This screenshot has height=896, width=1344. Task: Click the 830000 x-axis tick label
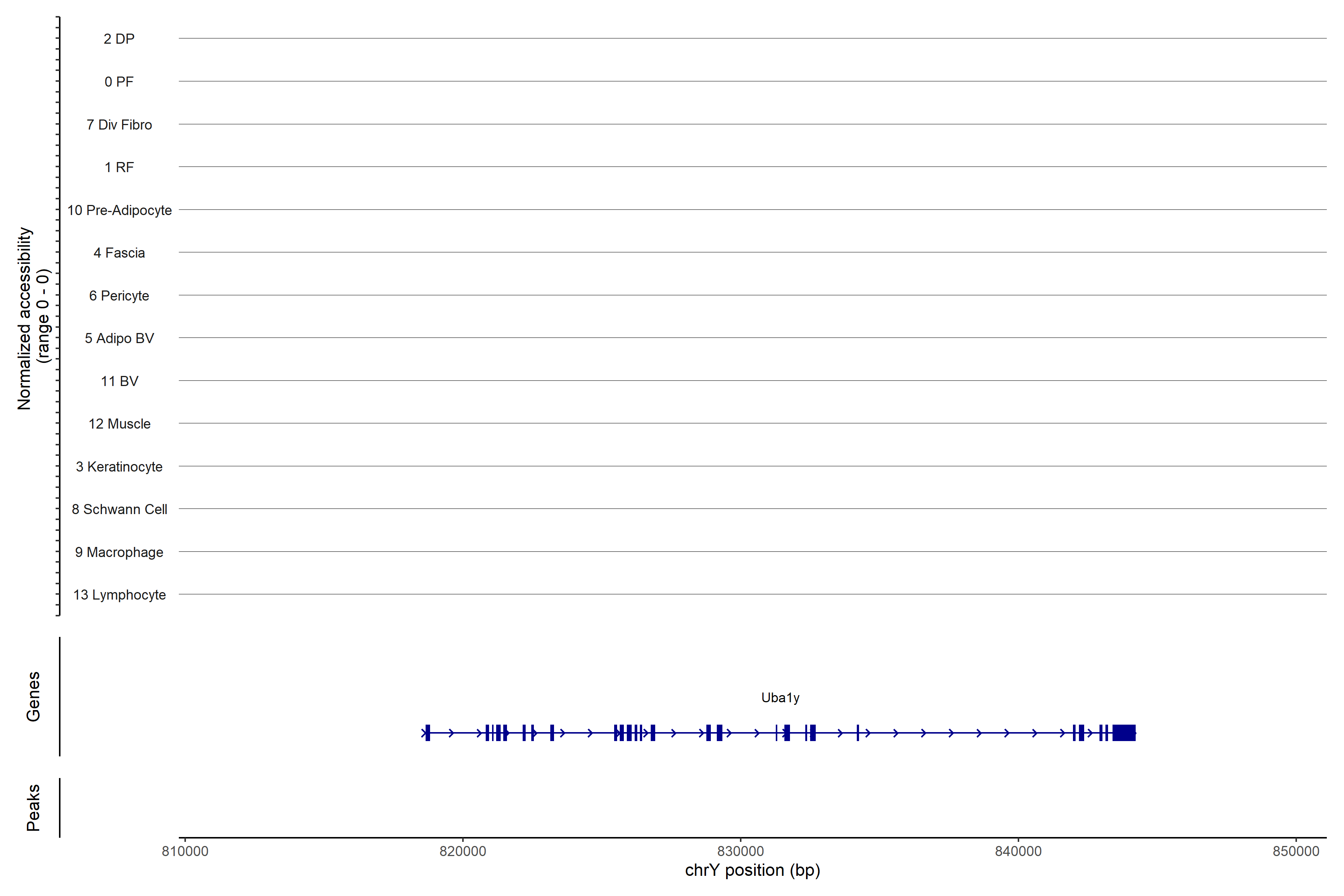740,852
